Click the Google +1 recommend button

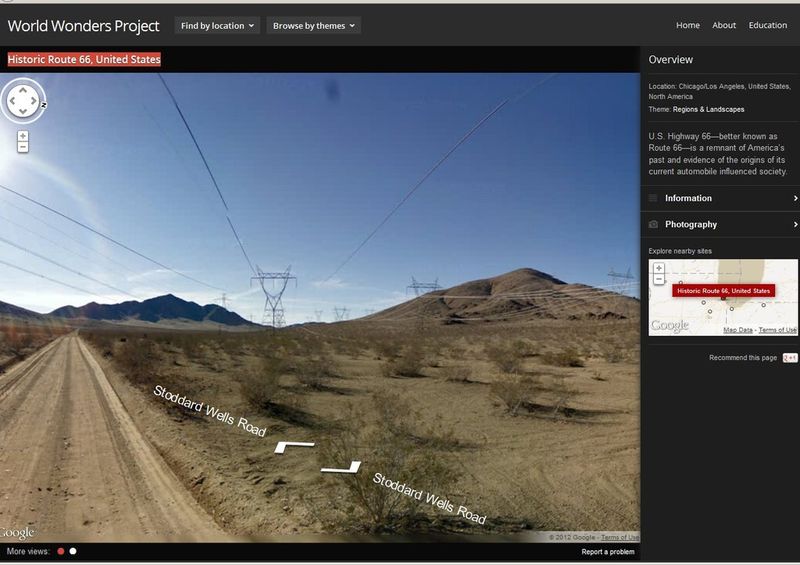790,358
